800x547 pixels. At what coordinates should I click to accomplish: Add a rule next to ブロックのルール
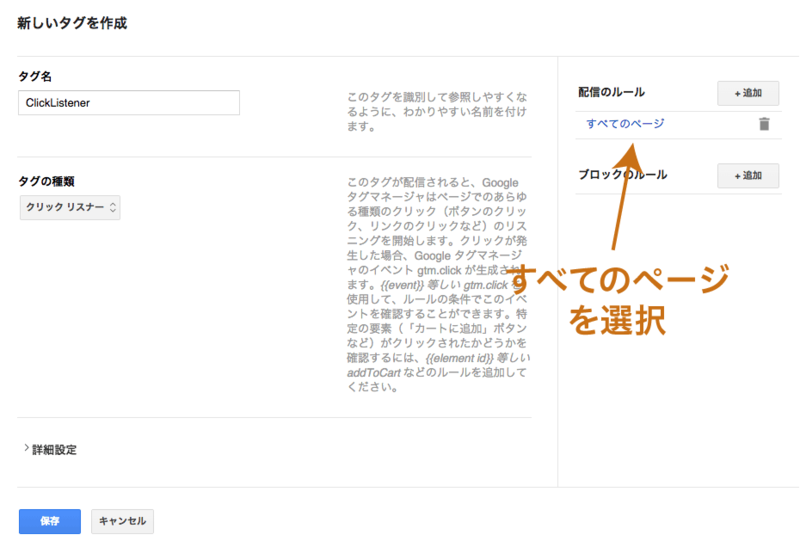748,176
